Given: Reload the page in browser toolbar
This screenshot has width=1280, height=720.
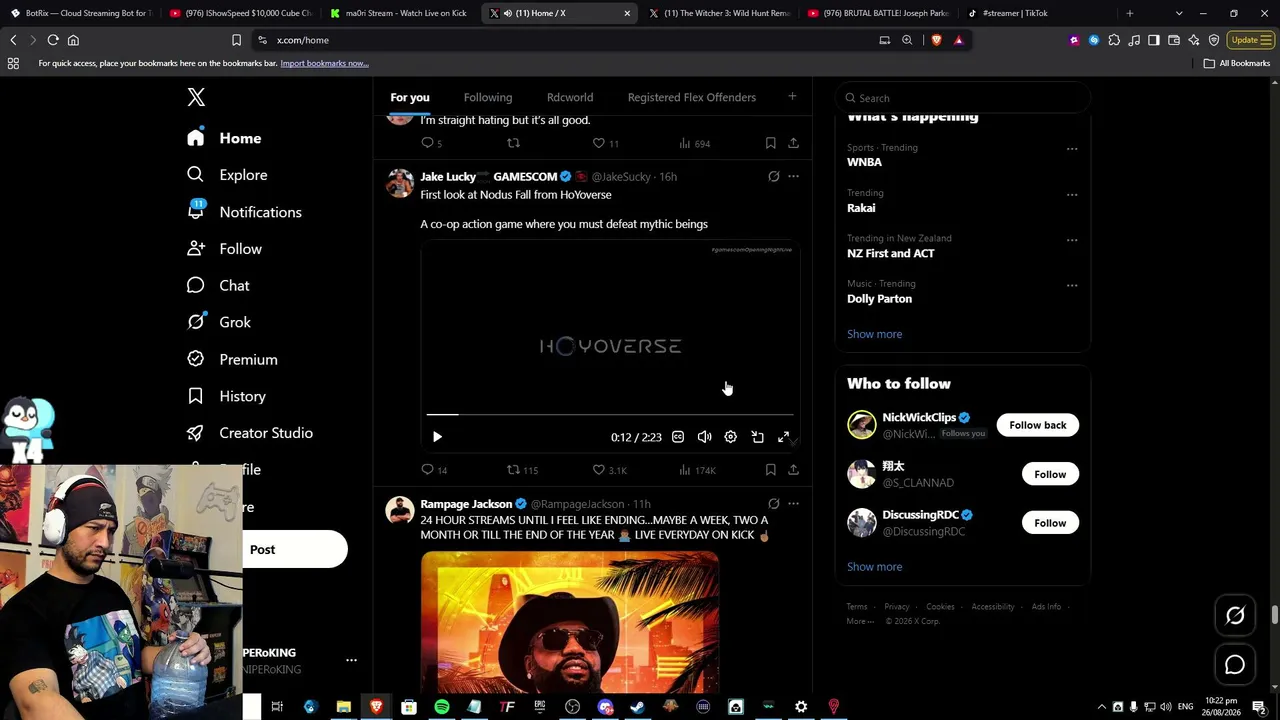Looking at the screenshot, I should point(53,40).
